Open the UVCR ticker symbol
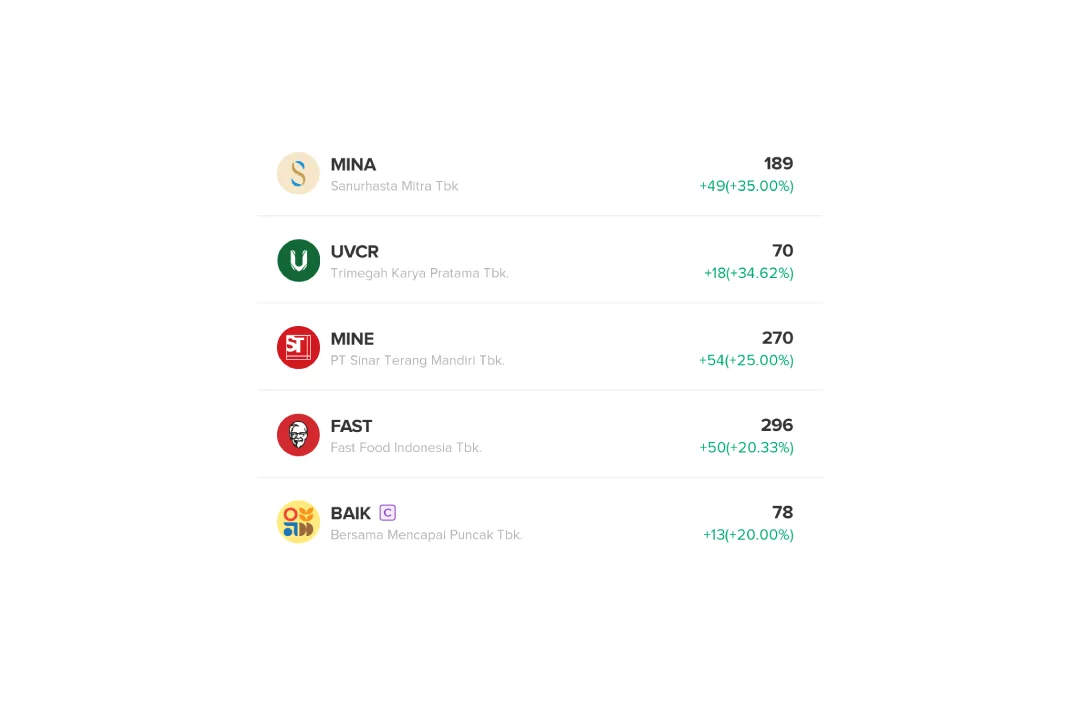Viewport: 1080px width, 720px height. click(x=354, y=251)
